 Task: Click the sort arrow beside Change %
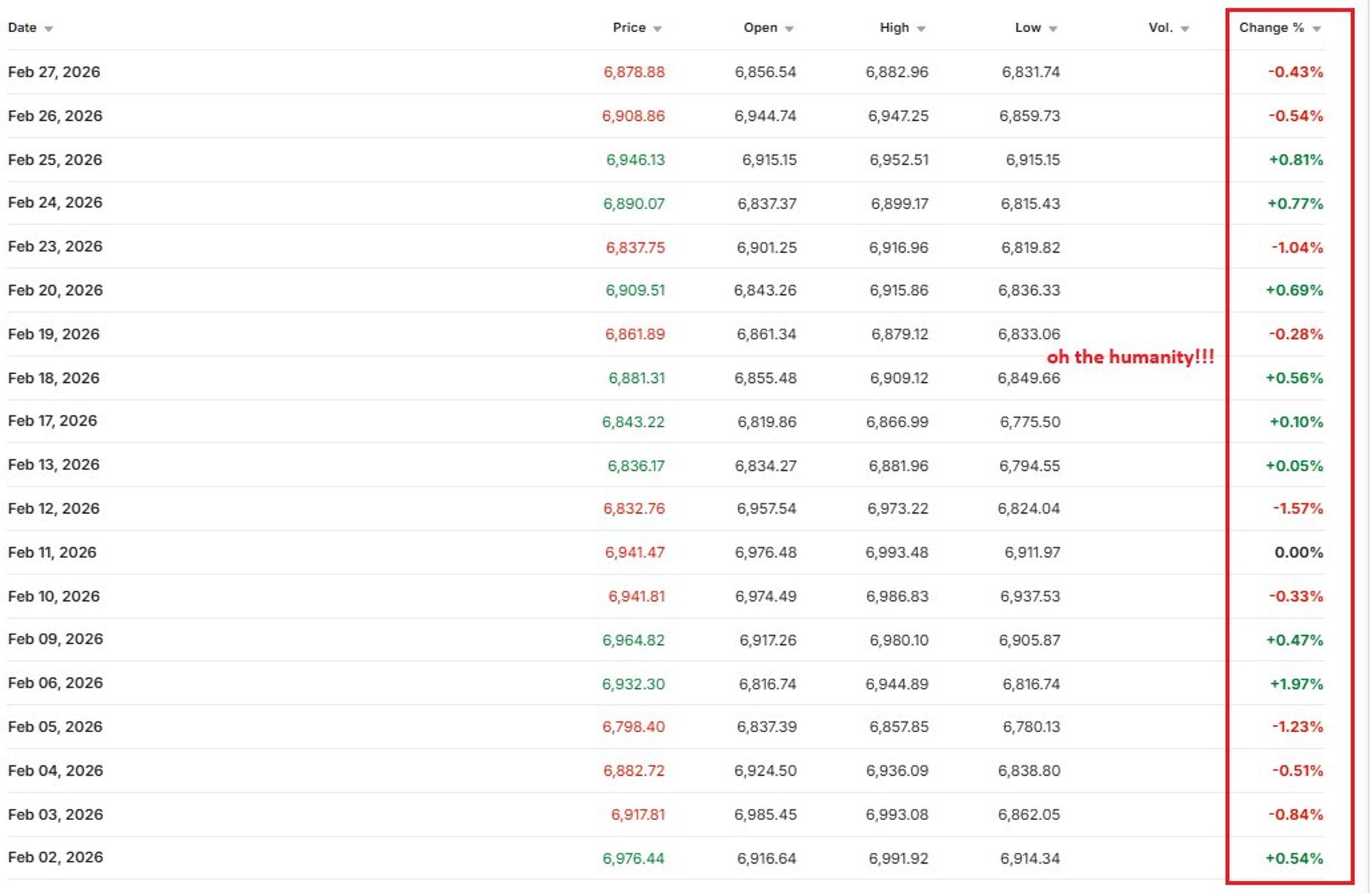coord(1316,29)
